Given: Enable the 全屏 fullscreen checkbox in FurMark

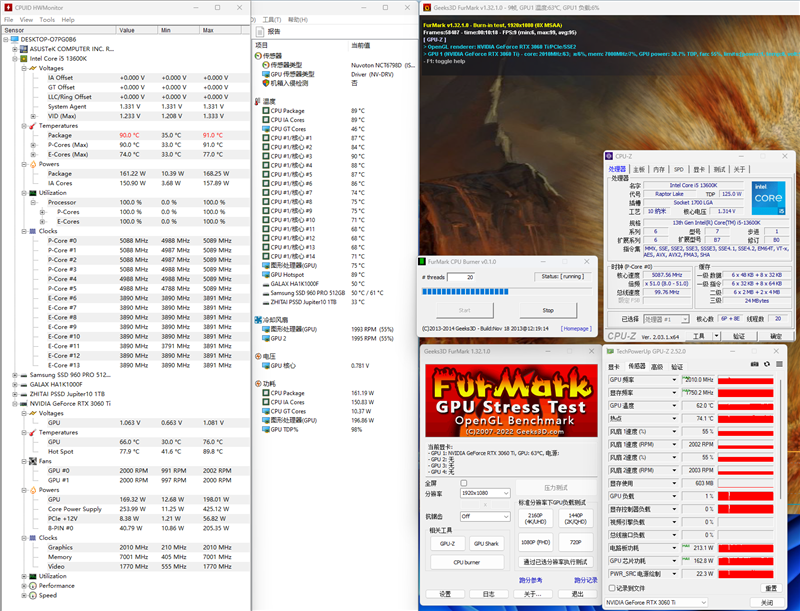Looking at the screenshot, I should click(464, 483).
